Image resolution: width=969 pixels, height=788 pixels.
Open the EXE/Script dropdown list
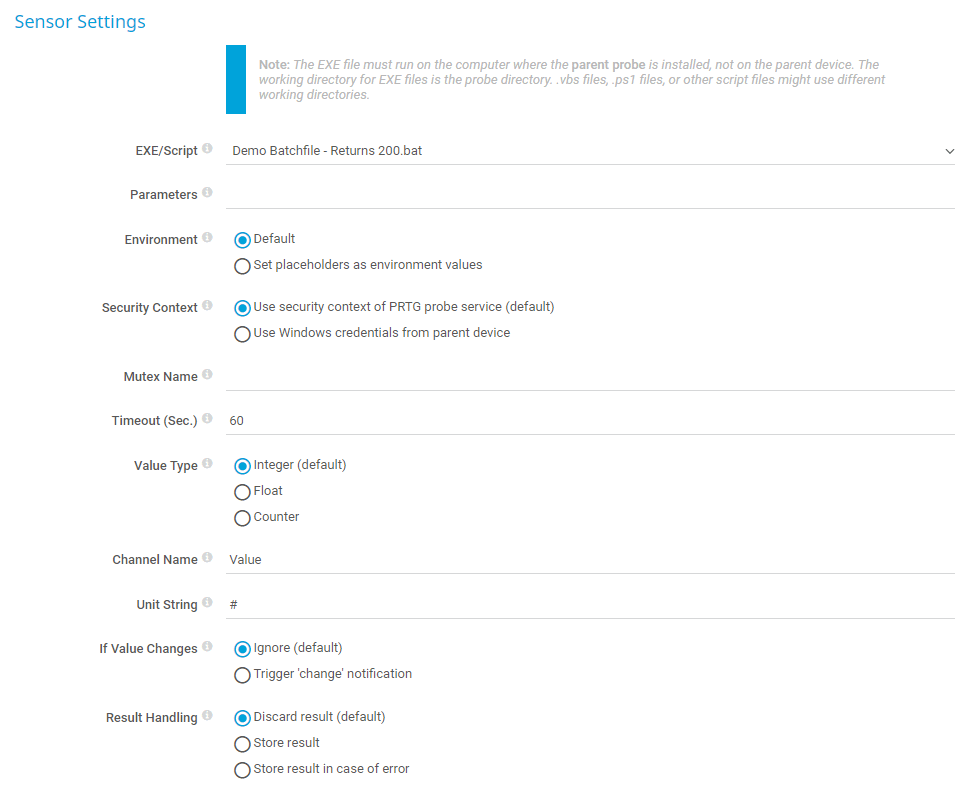point(590,151)
